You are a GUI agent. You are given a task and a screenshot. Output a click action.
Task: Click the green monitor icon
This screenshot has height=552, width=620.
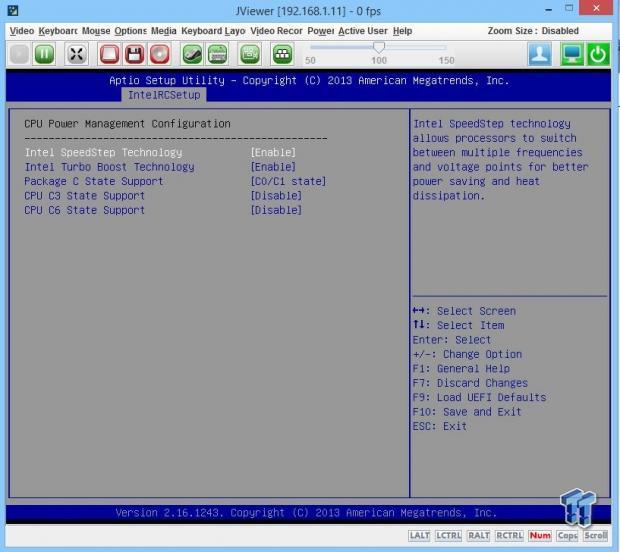coord(572,54)
